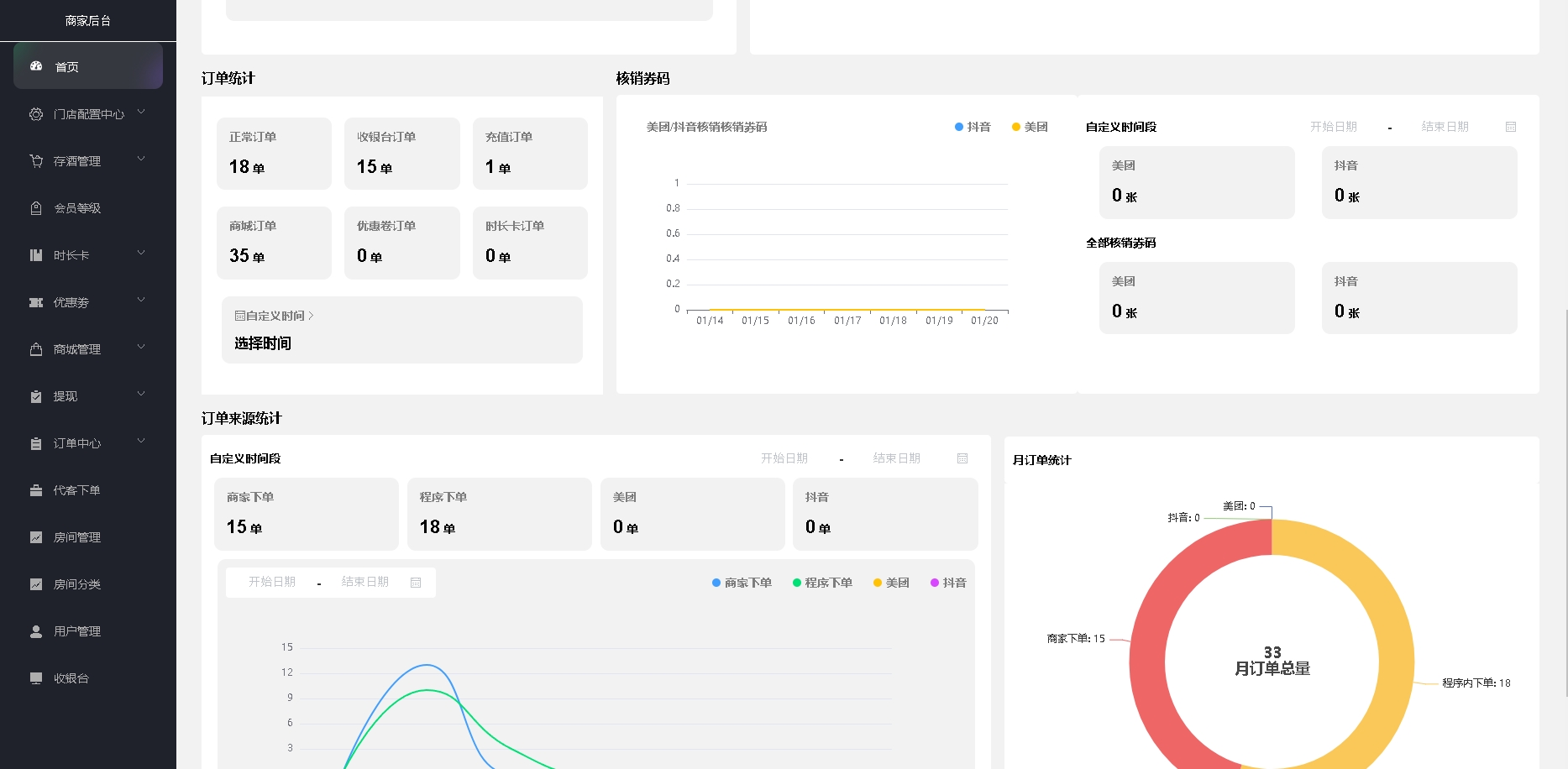Click the 时长卡 sidebar icon
The width and height of the screenshot is (1568, 769).
pos(36,255)
